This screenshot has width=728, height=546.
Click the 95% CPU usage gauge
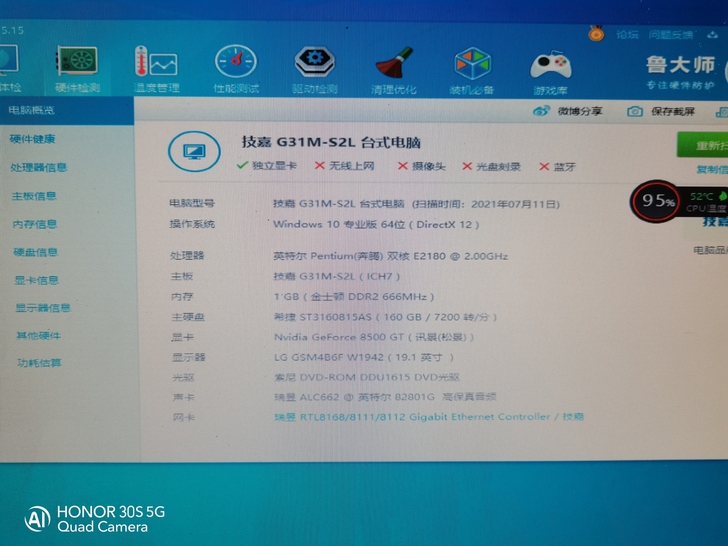(656, 201)
